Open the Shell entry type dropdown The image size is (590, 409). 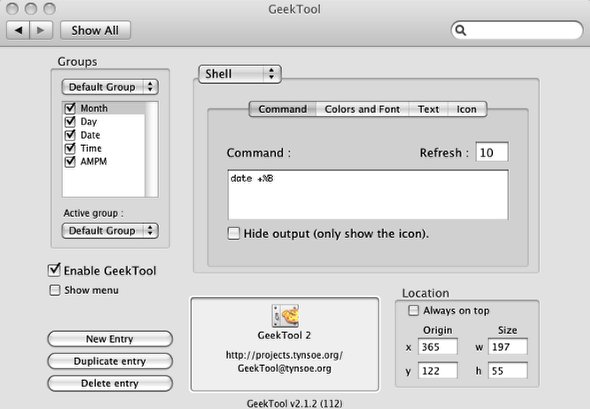point(240,74)
